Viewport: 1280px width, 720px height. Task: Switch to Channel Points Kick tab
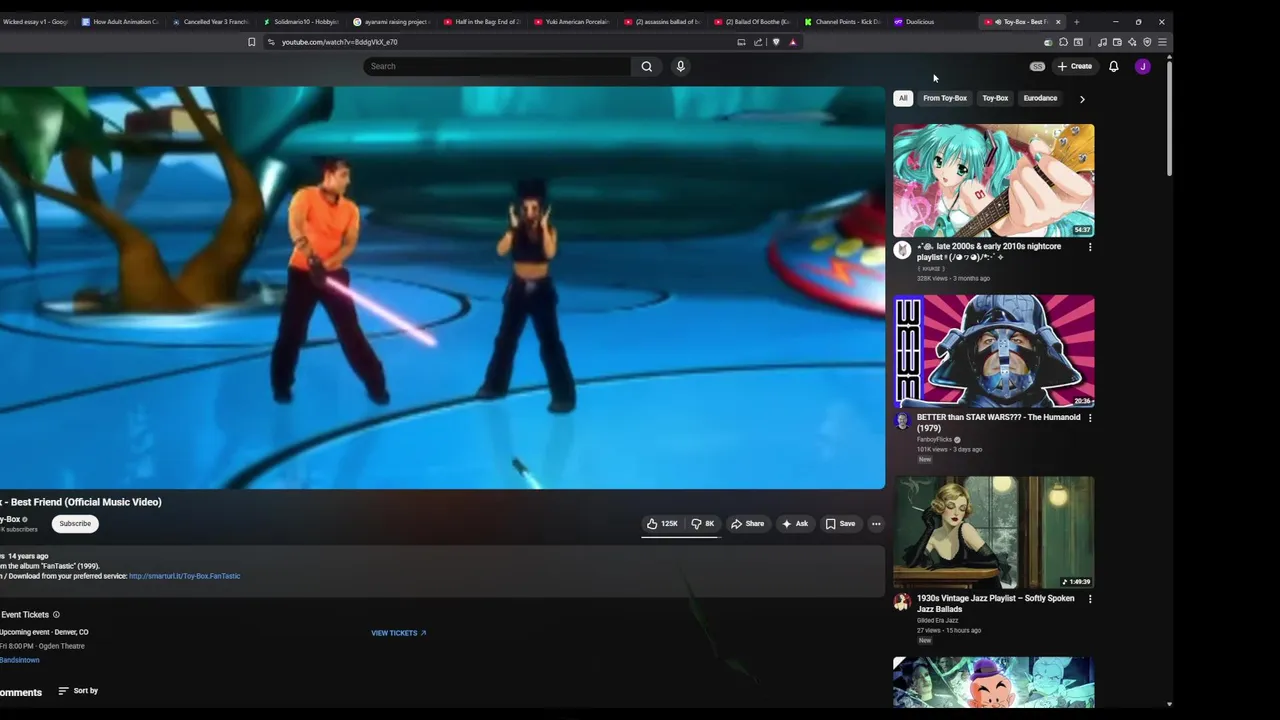tap(842, 21)
